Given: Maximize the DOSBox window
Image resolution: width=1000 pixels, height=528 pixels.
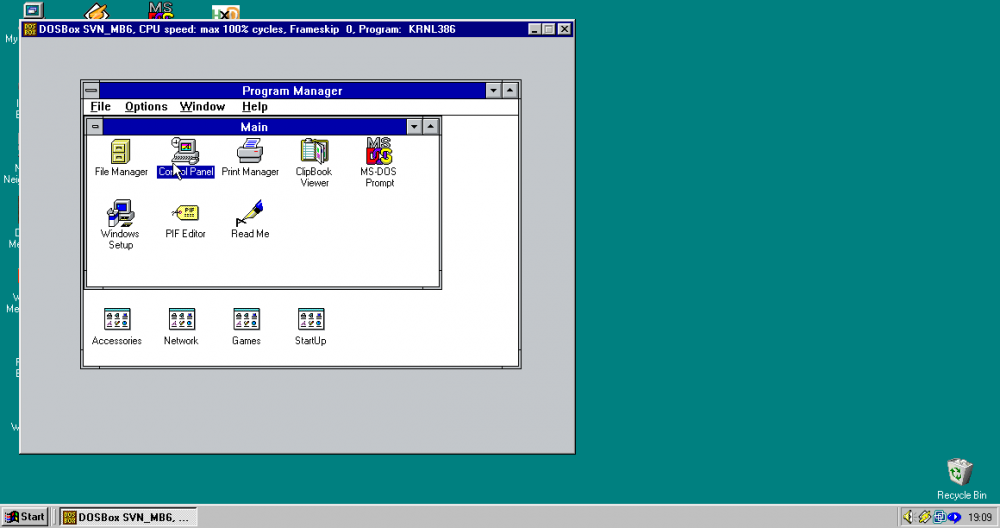Looking at the screenshot, I should (549, 29).
